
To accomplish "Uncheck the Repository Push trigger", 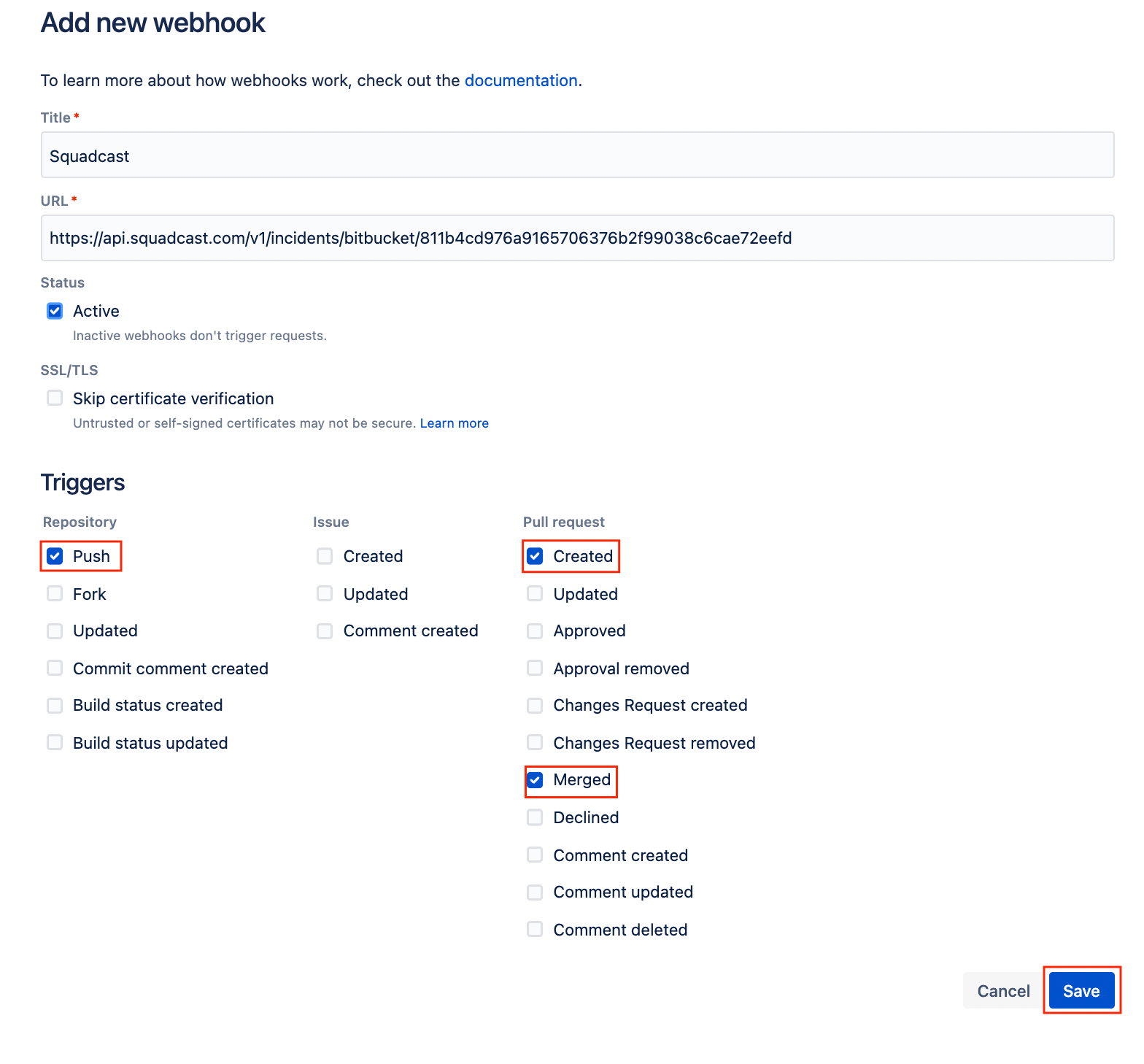I will coord(55,556).
